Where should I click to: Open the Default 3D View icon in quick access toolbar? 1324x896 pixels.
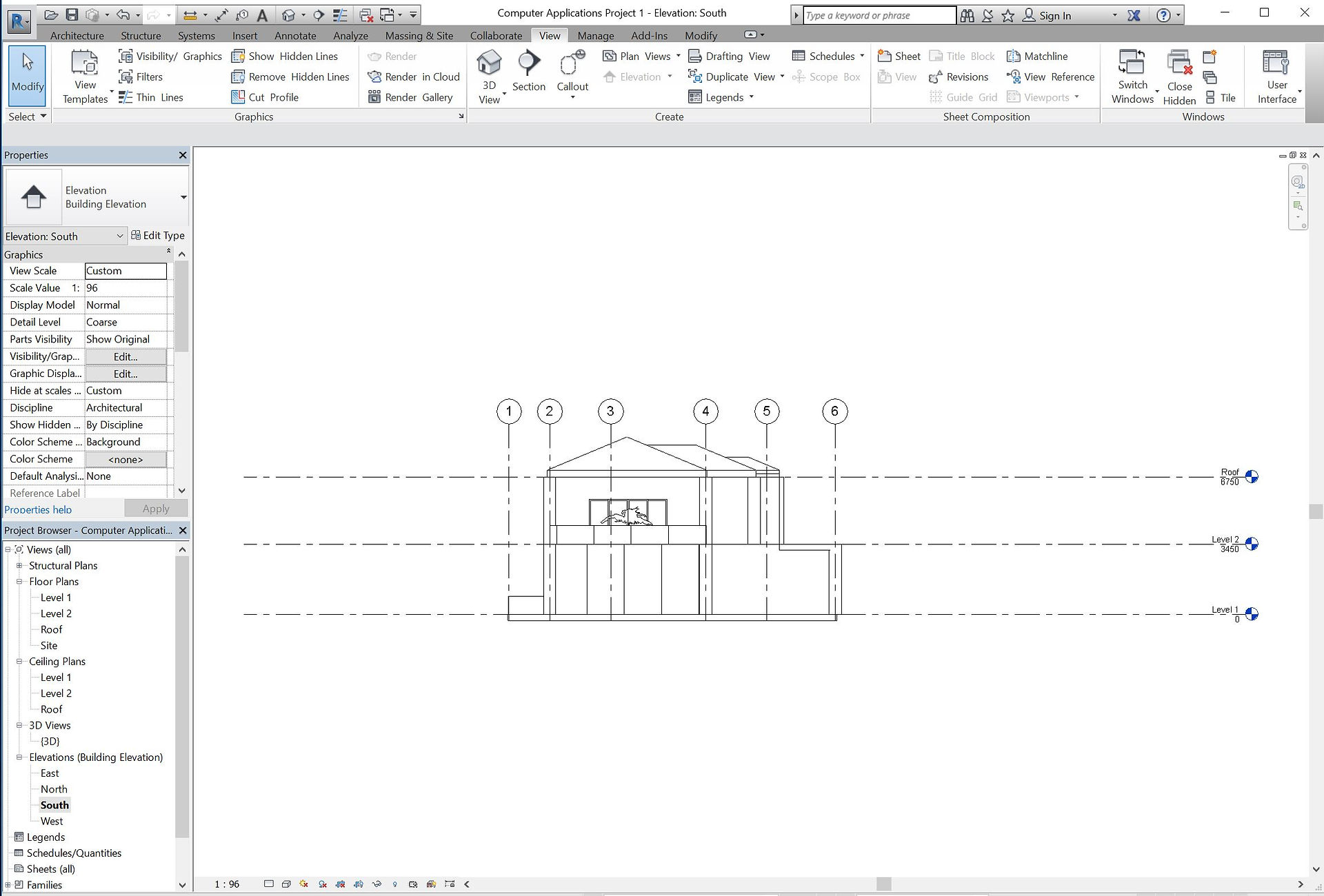[x=288, y=15]
